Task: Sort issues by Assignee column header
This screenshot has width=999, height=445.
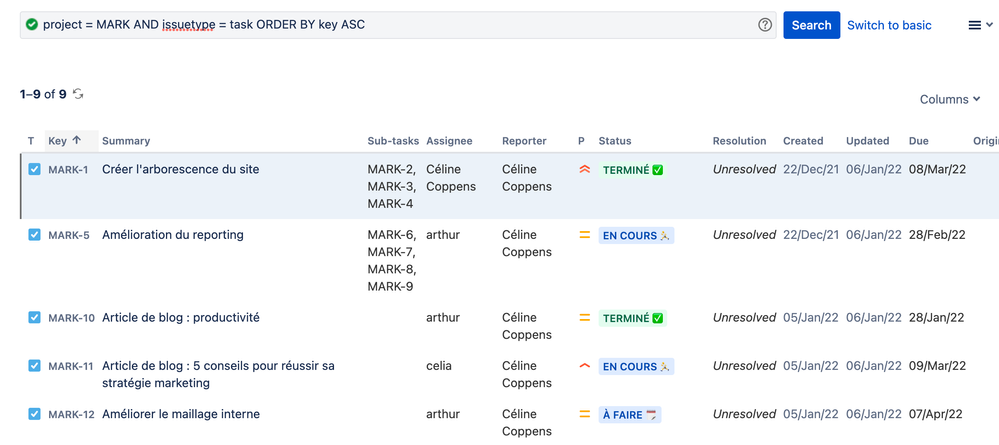Action: point(449,141)
